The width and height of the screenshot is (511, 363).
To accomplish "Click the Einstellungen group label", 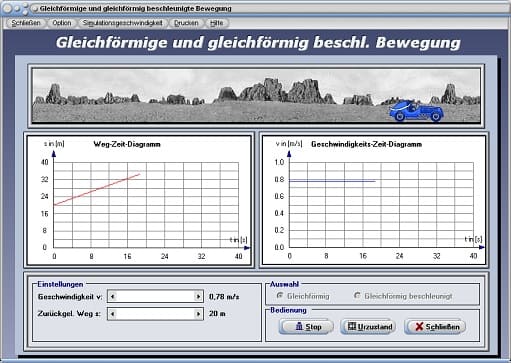I will (60, 284).
